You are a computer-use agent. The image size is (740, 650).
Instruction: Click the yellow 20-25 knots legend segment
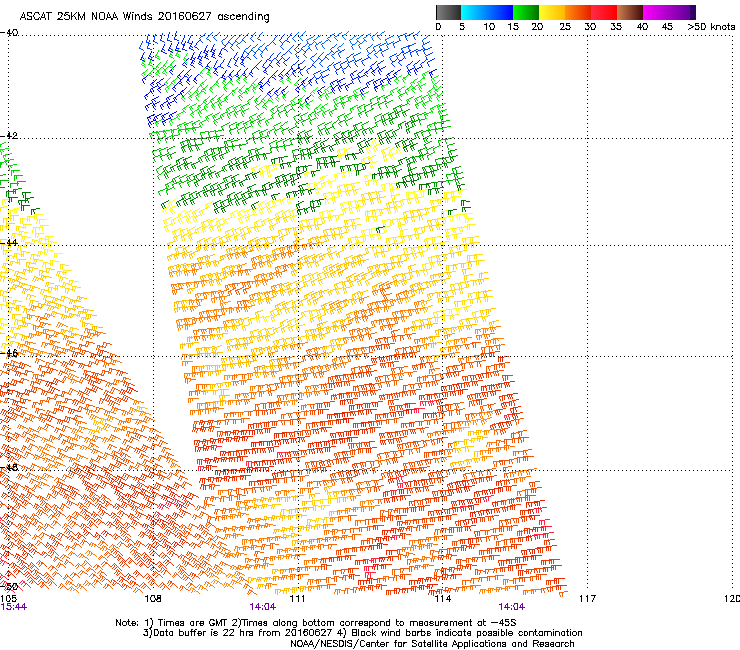click(x=552, y=12)
